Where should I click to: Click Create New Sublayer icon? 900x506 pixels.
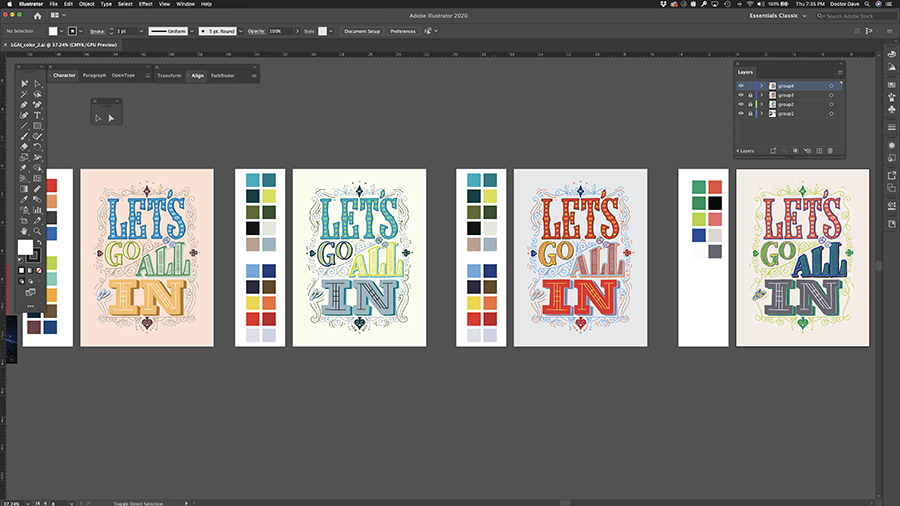click(808, 151)
